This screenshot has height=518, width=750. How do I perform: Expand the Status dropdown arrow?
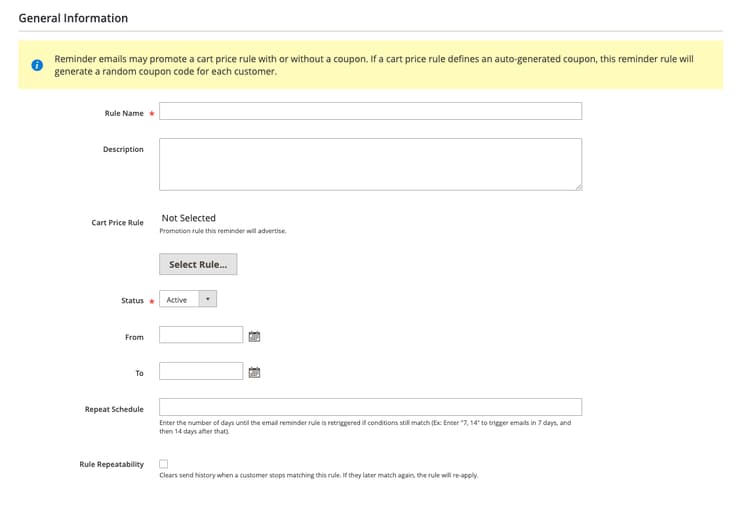pos(208,299)
